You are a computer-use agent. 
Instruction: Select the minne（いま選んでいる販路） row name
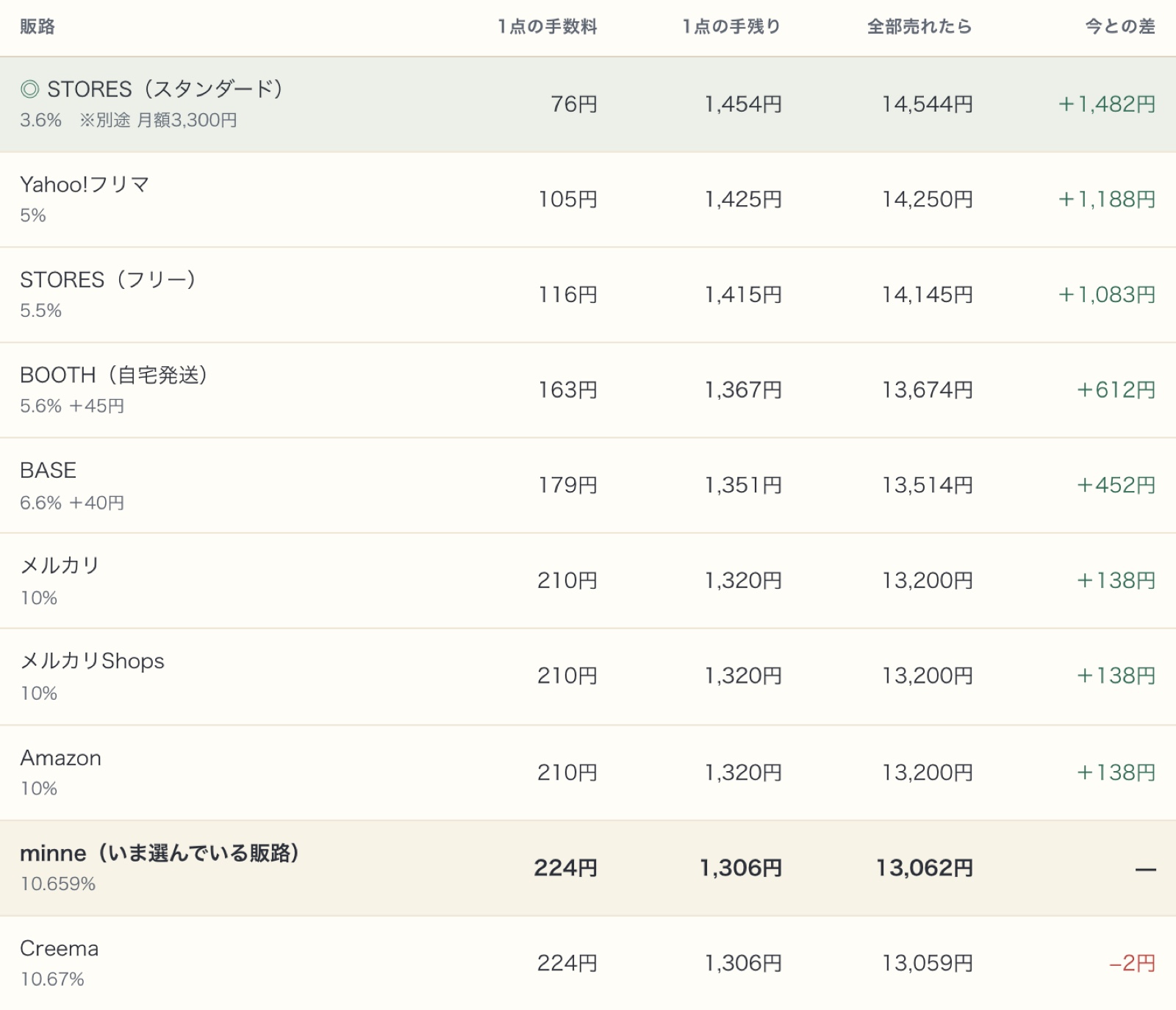(x=159, y=853)
